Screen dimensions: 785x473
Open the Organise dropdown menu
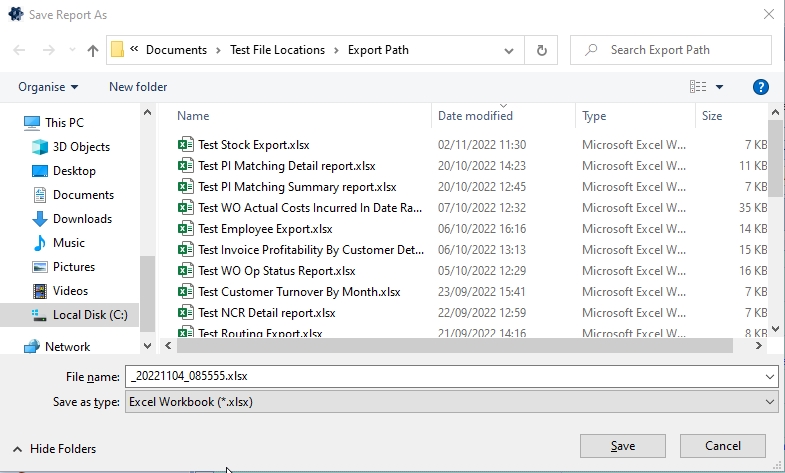48,87
